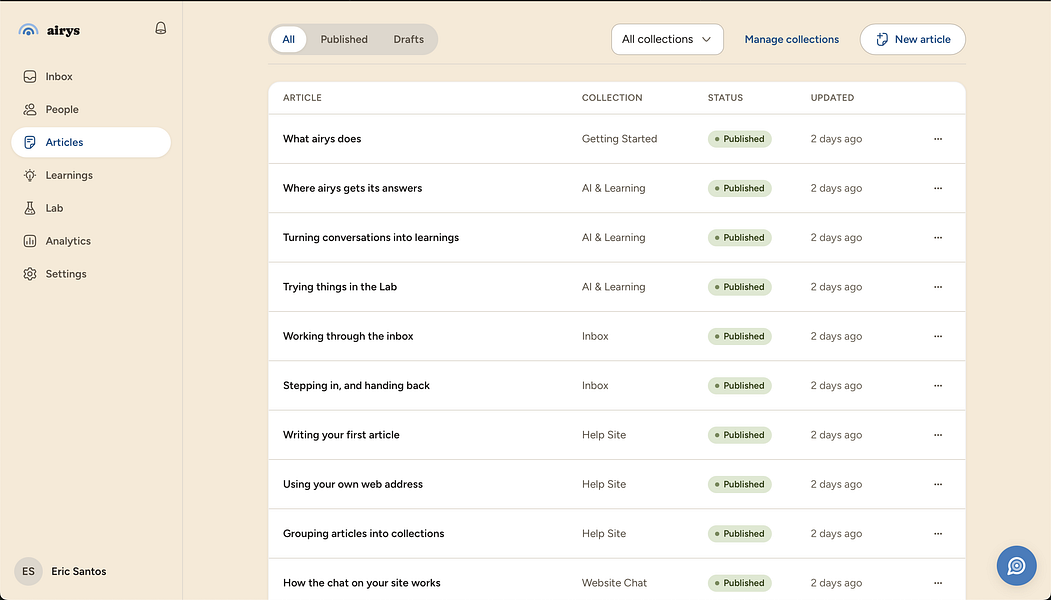View Analytics in the sidebar

(x=91, y=241)
